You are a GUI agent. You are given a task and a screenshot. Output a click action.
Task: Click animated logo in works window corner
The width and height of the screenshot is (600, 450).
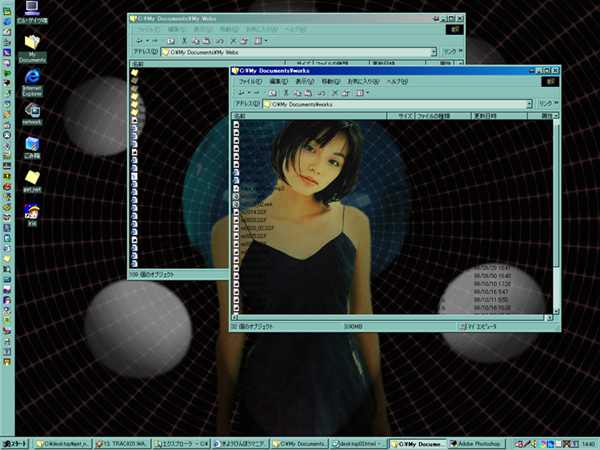pyautogui.click(x=551, y=82)
